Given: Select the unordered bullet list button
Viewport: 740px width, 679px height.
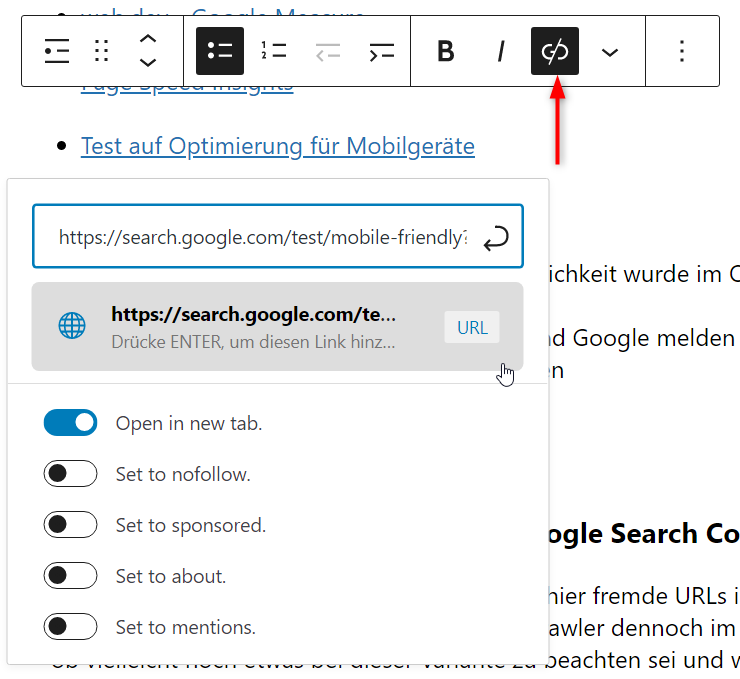Looking at the screenshot, I should coord(220,51).
